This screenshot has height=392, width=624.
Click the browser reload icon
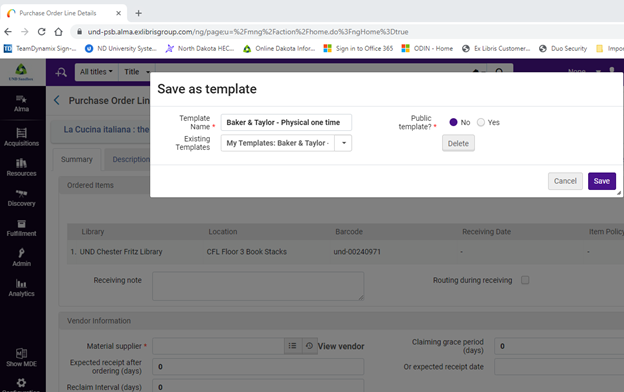coord(41,31)
